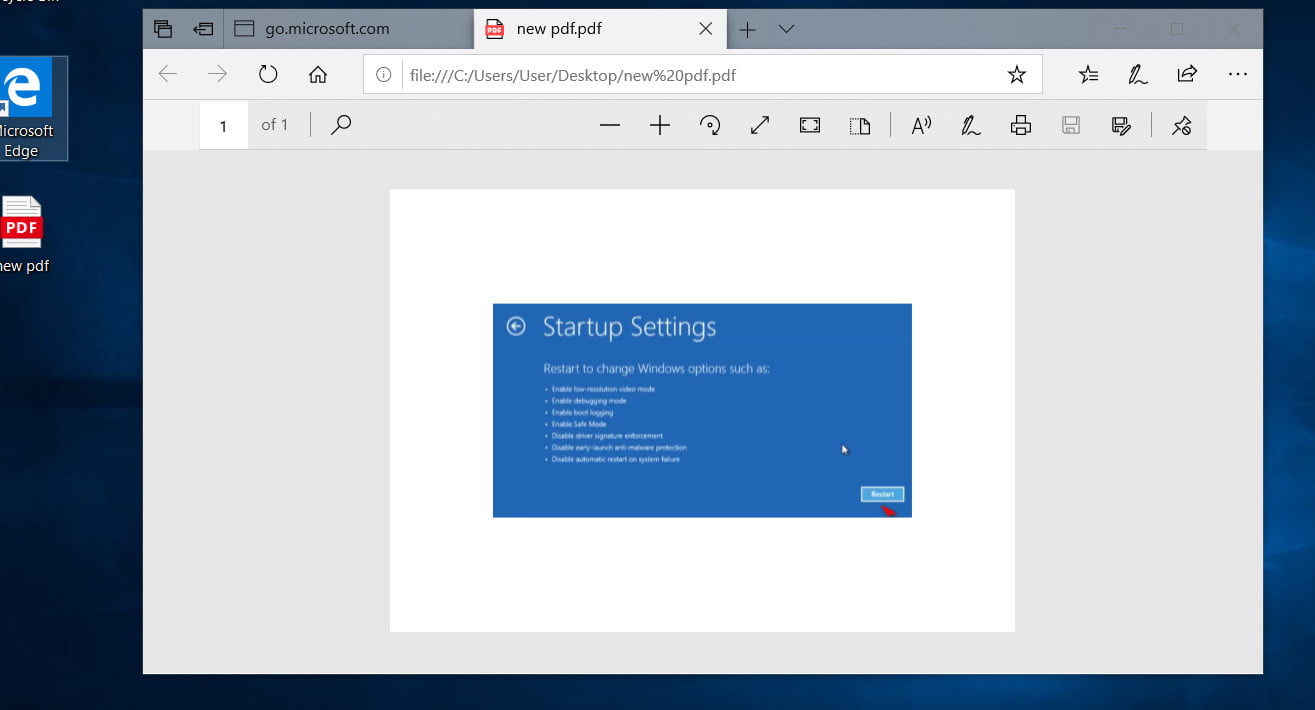
Task: Switch the PDF page view layout
Action: (x=860, y=125)
